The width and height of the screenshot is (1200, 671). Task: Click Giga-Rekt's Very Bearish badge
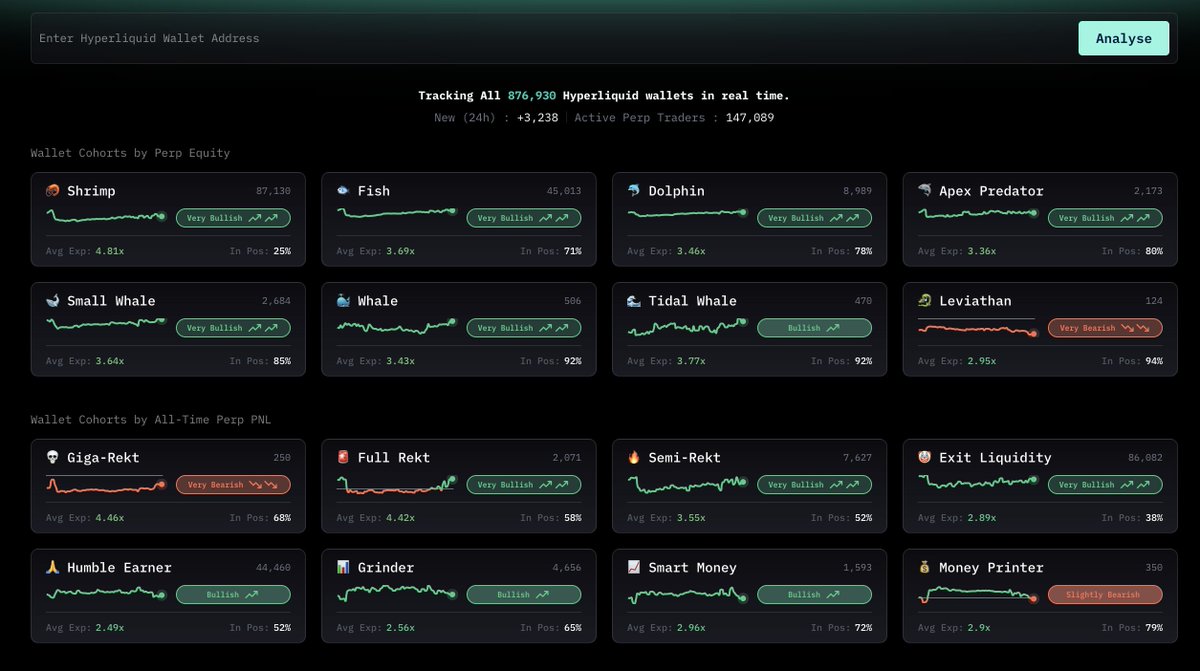click(234, 485)
